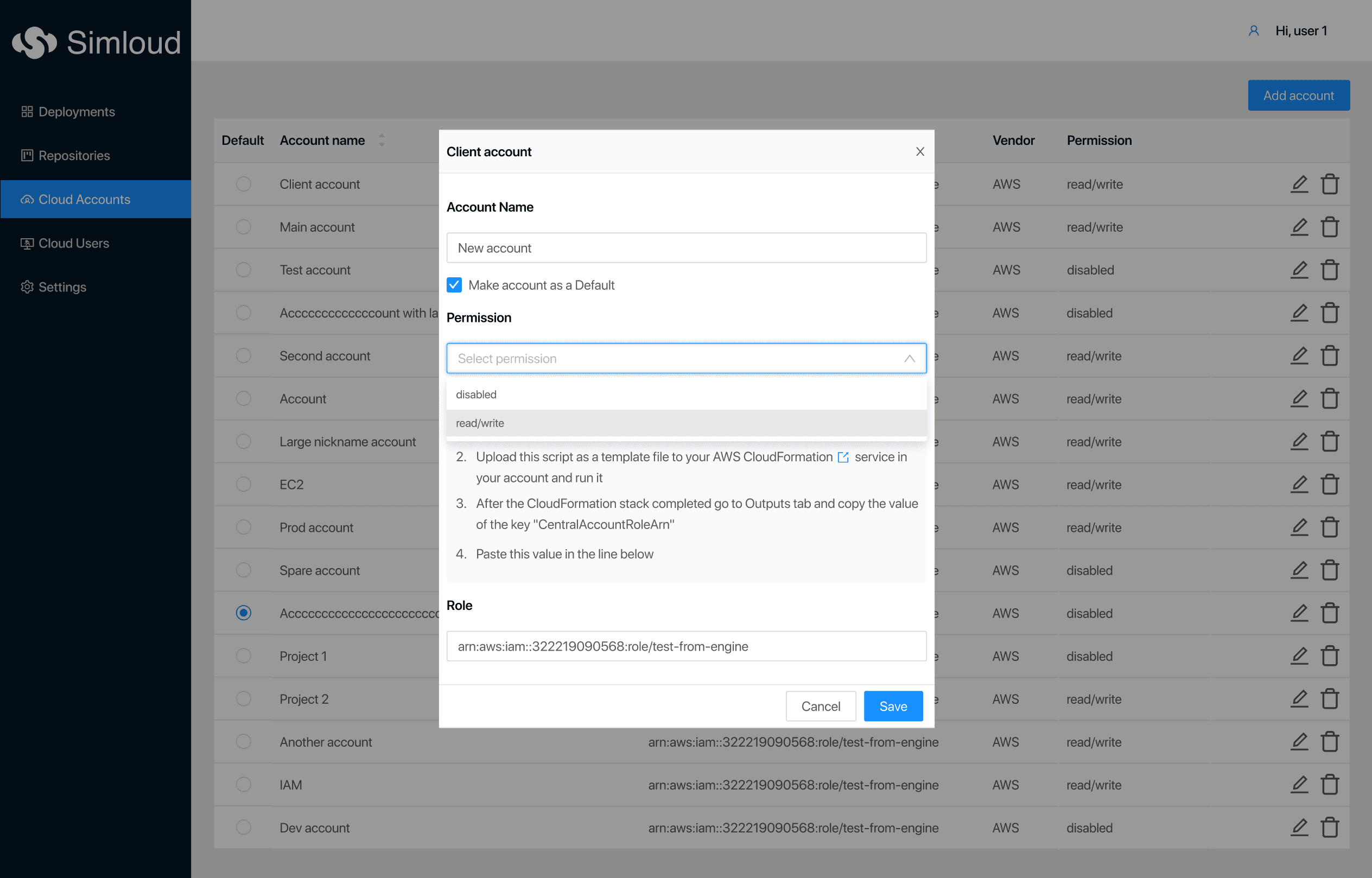Edit the EC2 account row
1372x878 pixels.
click(x=1299, y=485)
